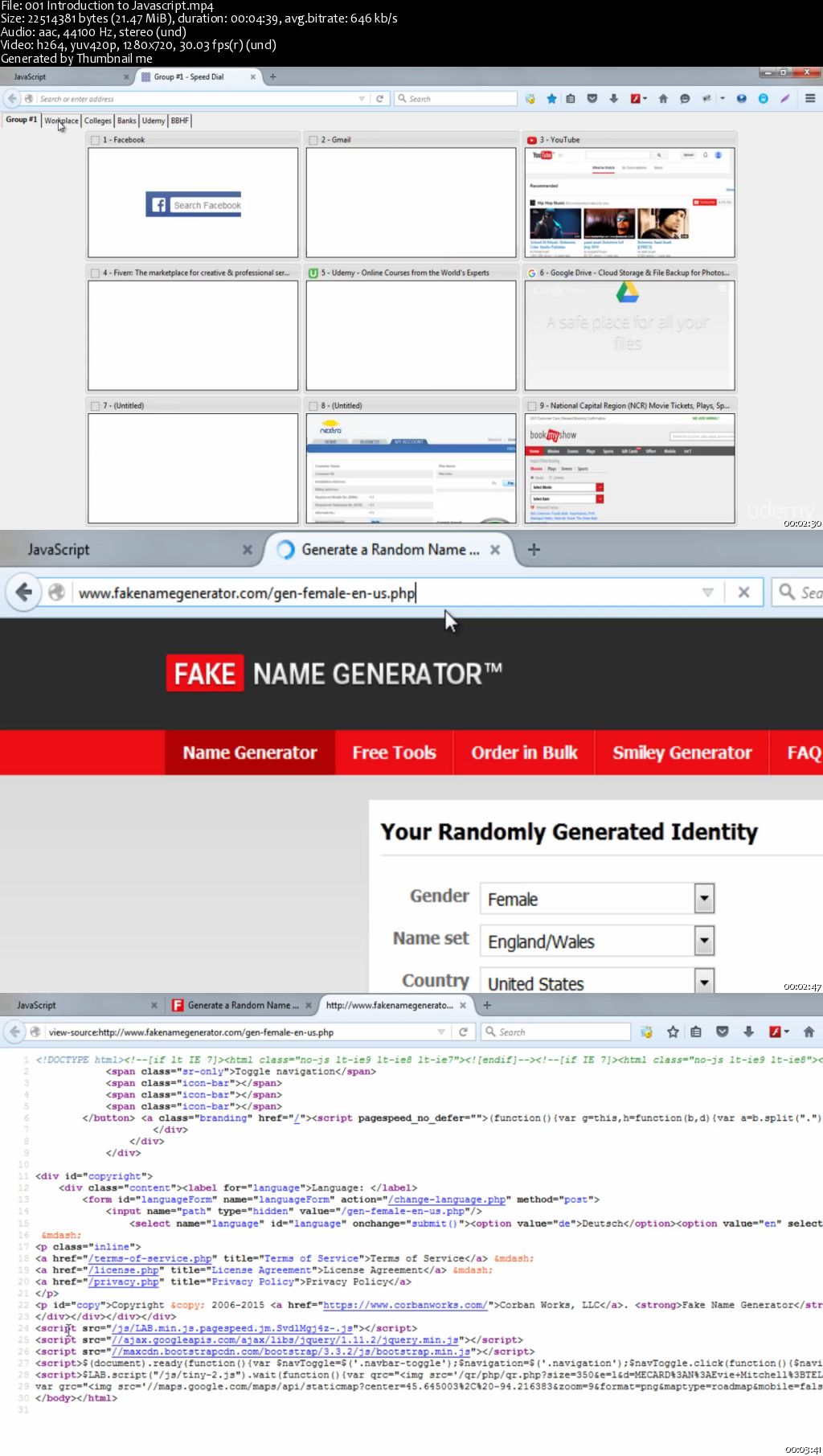This screenshot has height=1456, width=823.
Task: Click Pocket icon in view-source frame toolbar
Action: pos(723,1032)
